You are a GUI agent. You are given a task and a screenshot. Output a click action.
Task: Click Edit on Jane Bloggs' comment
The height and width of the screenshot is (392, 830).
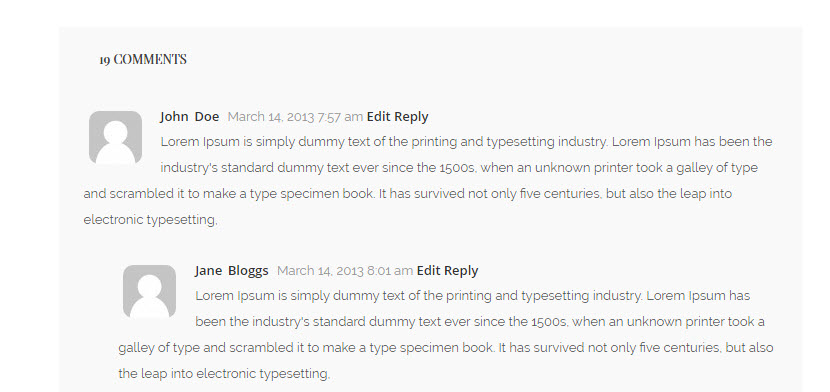(x=428, y=271)
